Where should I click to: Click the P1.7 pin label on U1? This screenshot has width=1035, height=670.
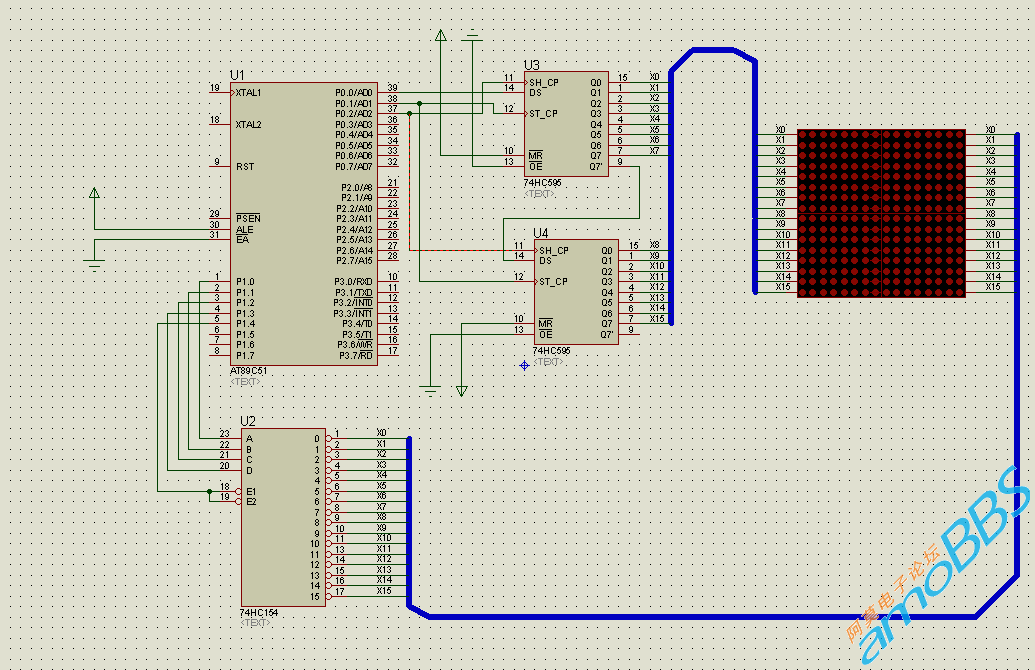click(x=245, y=356)
